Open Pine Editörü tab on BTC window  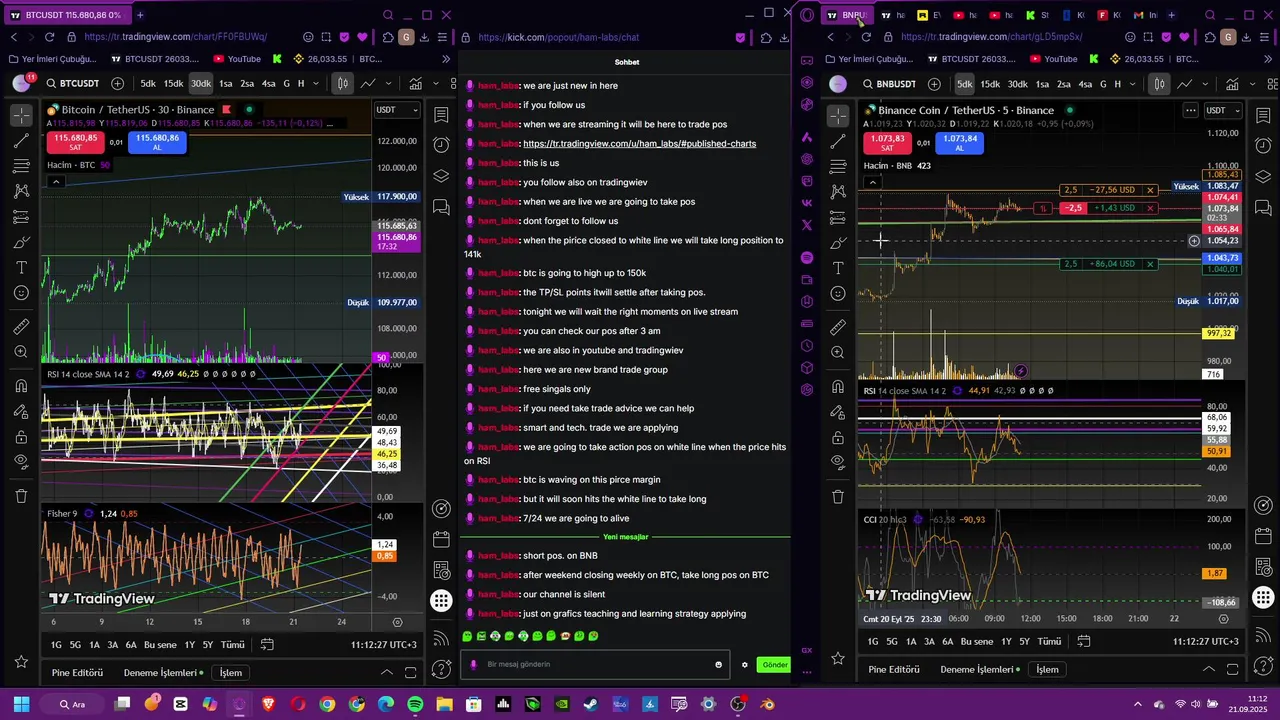pyautogui.click(x=77, y=673)
